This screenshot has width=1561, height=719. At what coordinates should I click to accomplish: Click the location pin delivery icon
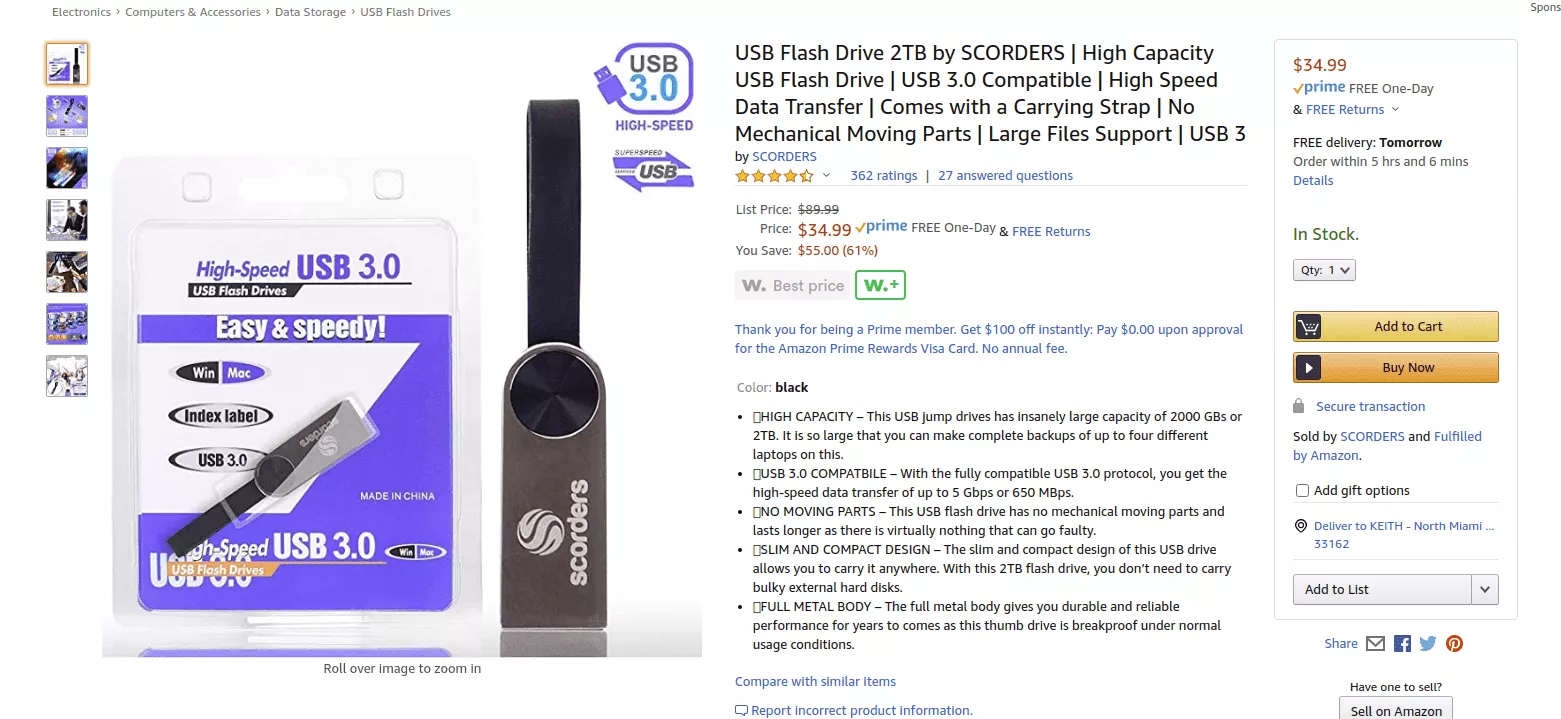(1301, 526)
